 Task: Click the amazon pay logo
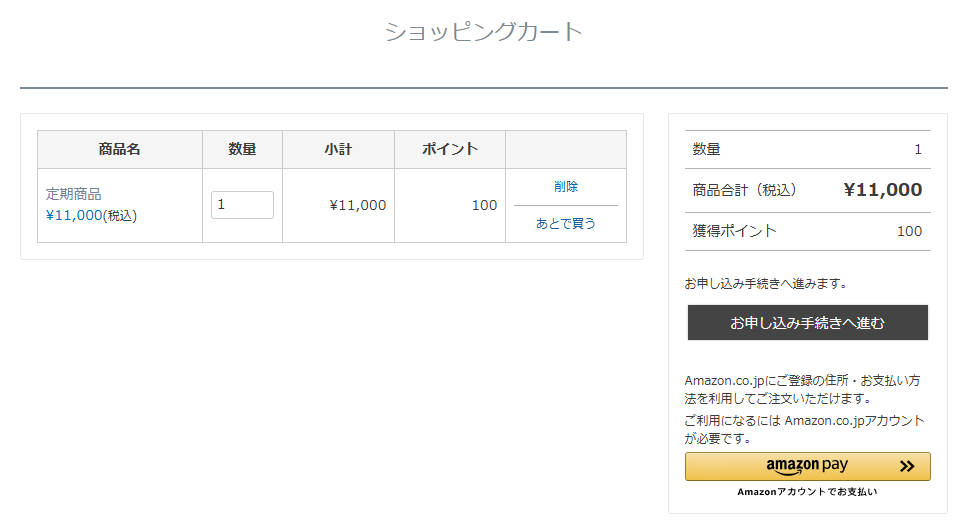[x=807, y=466]
